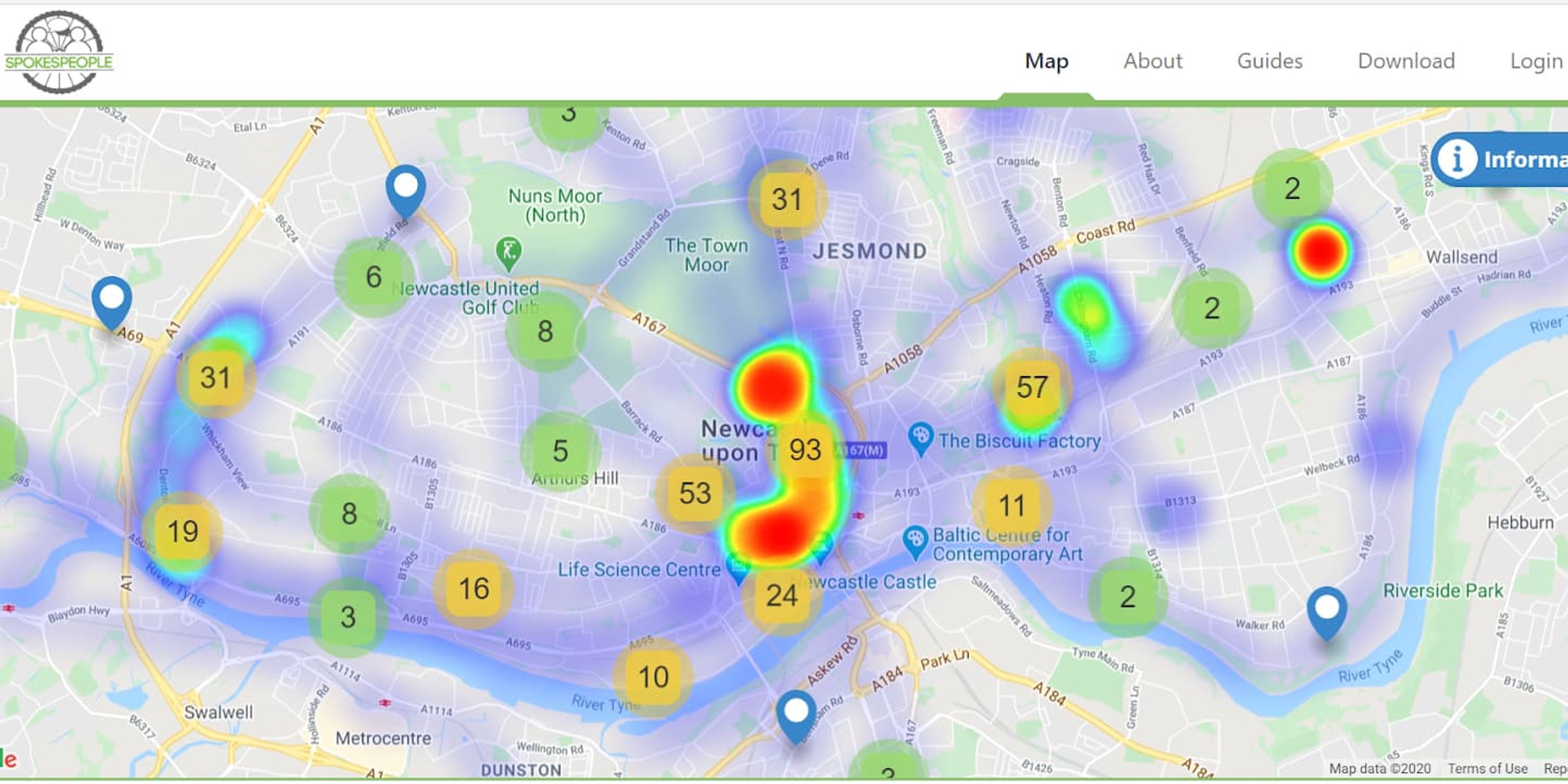Image resolution: width=1568 pixels, height=784 pixels.
Task: Select the green "6" marker near Newcastle United Golf Club
Action: [374, 278]
